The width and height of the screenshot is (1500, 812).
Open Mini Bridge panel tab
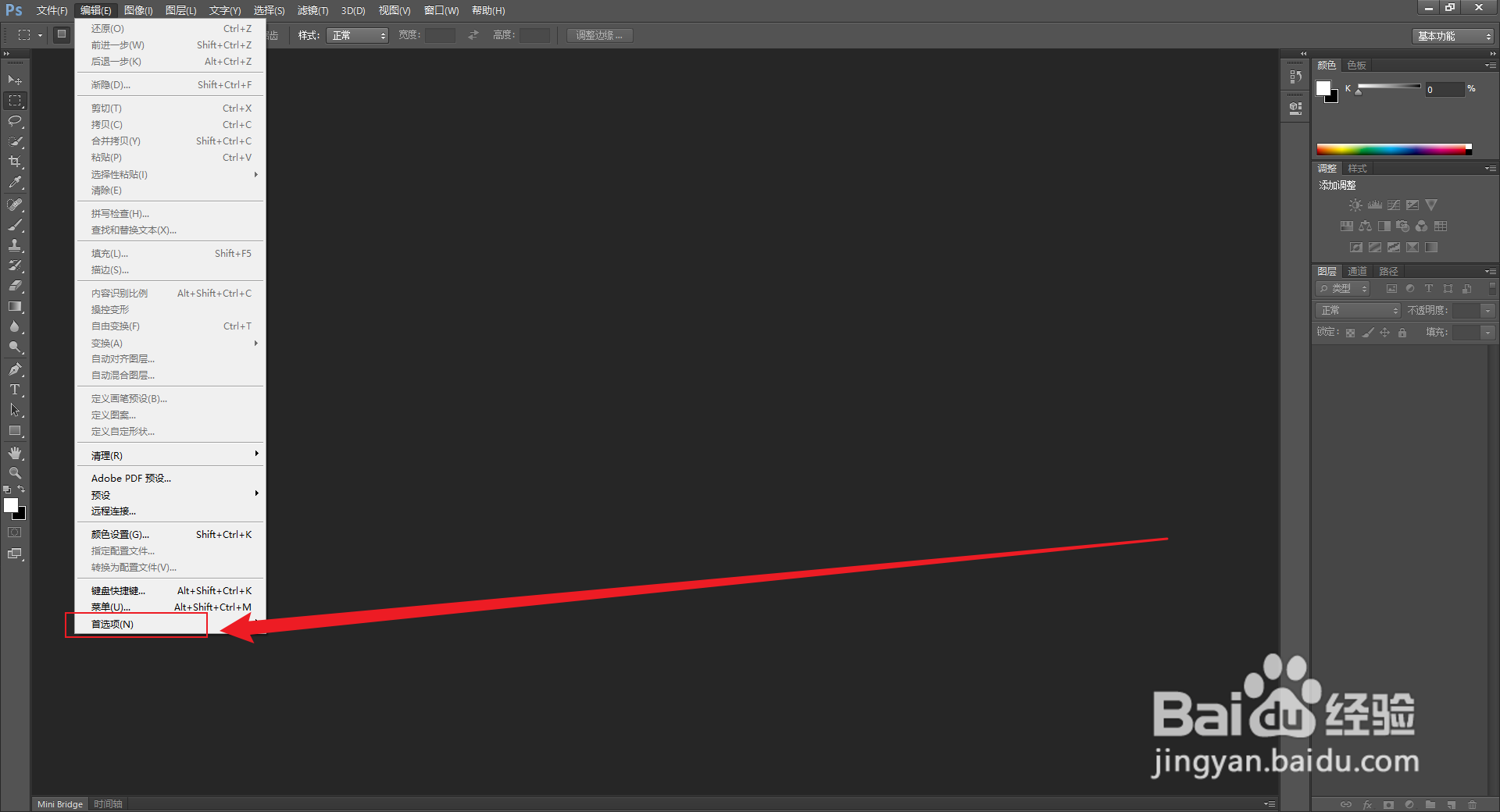[60, 804]
